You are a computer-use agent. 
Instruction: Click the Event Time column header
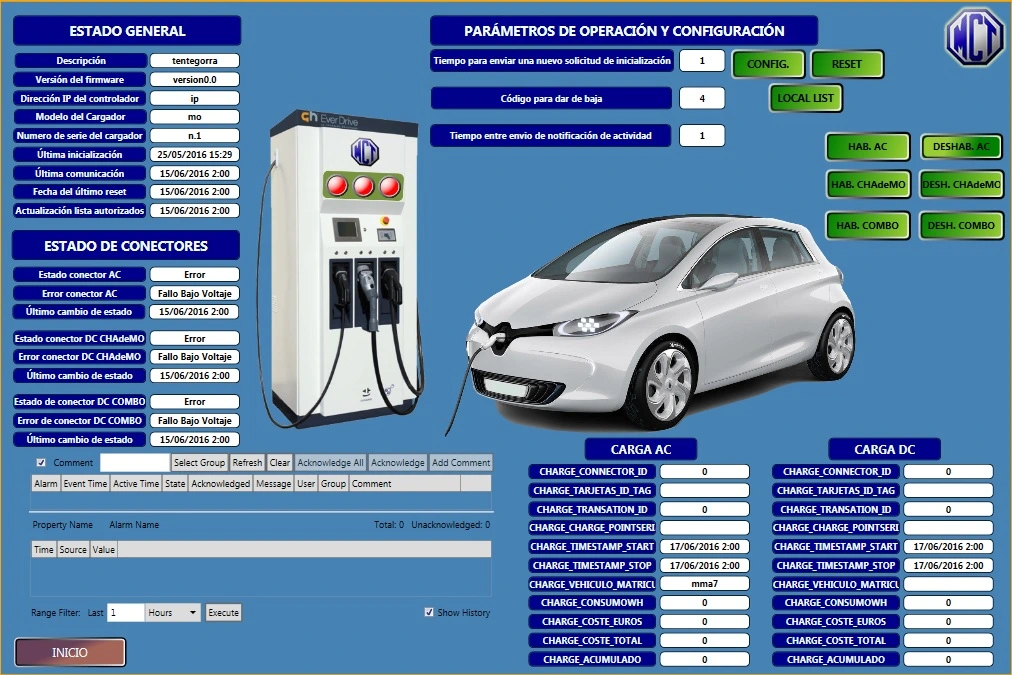85,484
